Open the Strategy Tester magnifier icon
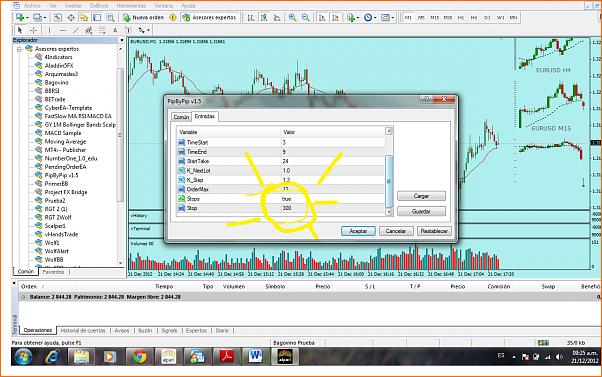This screenshot has width=602, height=377. click(x=110, y=17)
